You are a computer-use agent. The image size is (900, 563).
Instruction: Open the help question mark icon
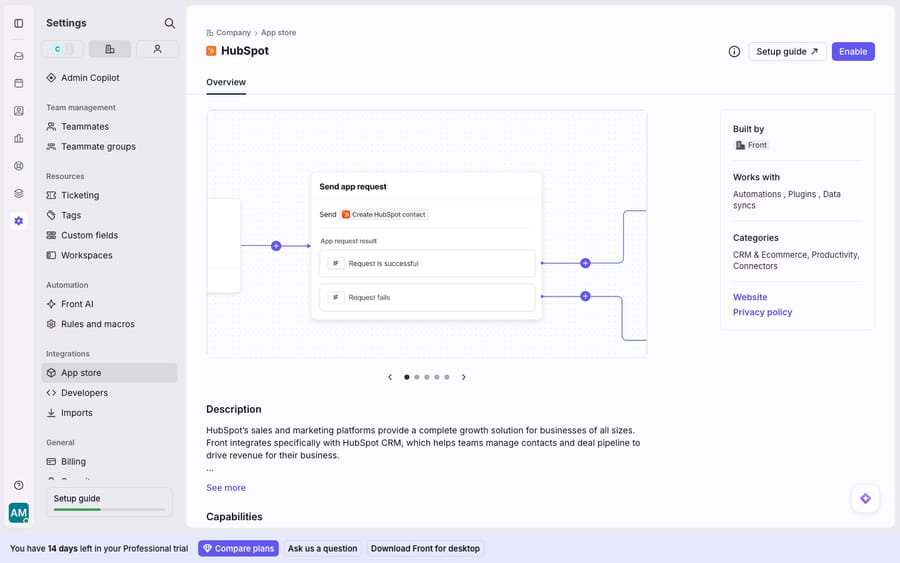point(19,485)
